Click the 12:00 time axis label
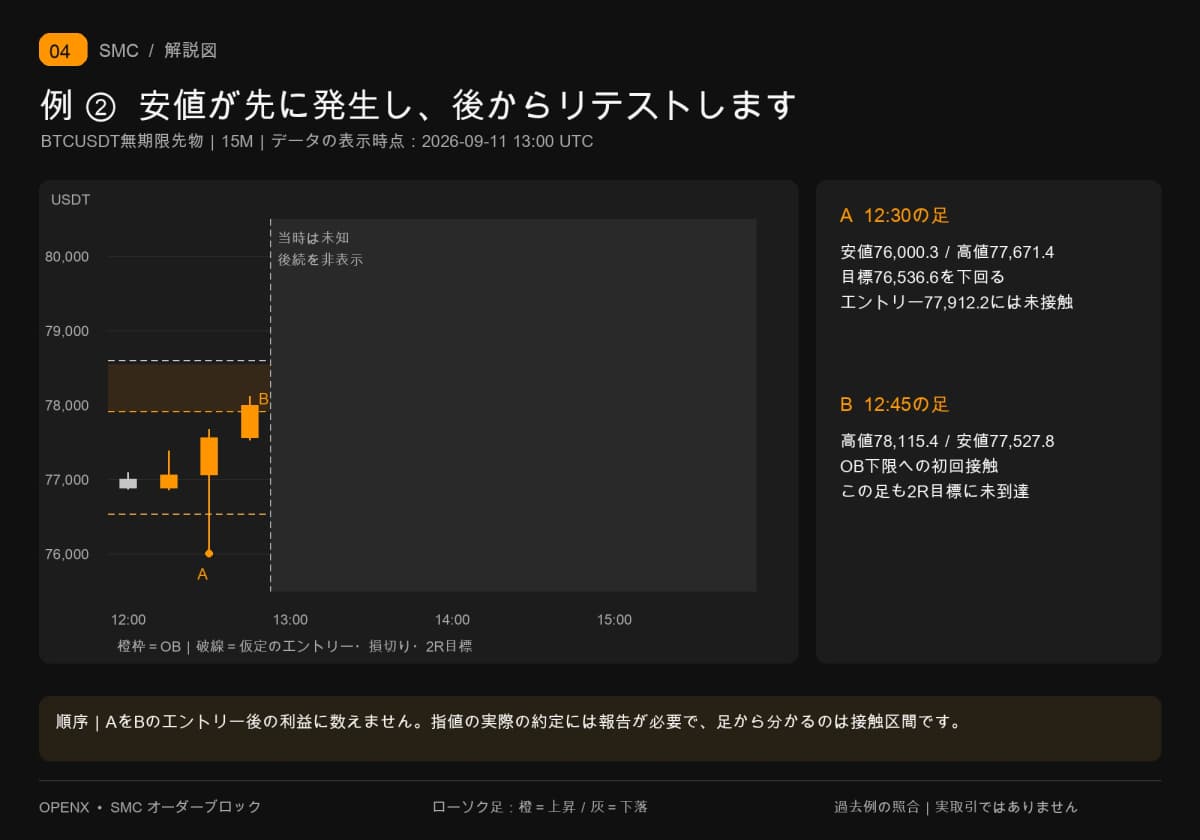1200x840 pixels. [128, 620]
